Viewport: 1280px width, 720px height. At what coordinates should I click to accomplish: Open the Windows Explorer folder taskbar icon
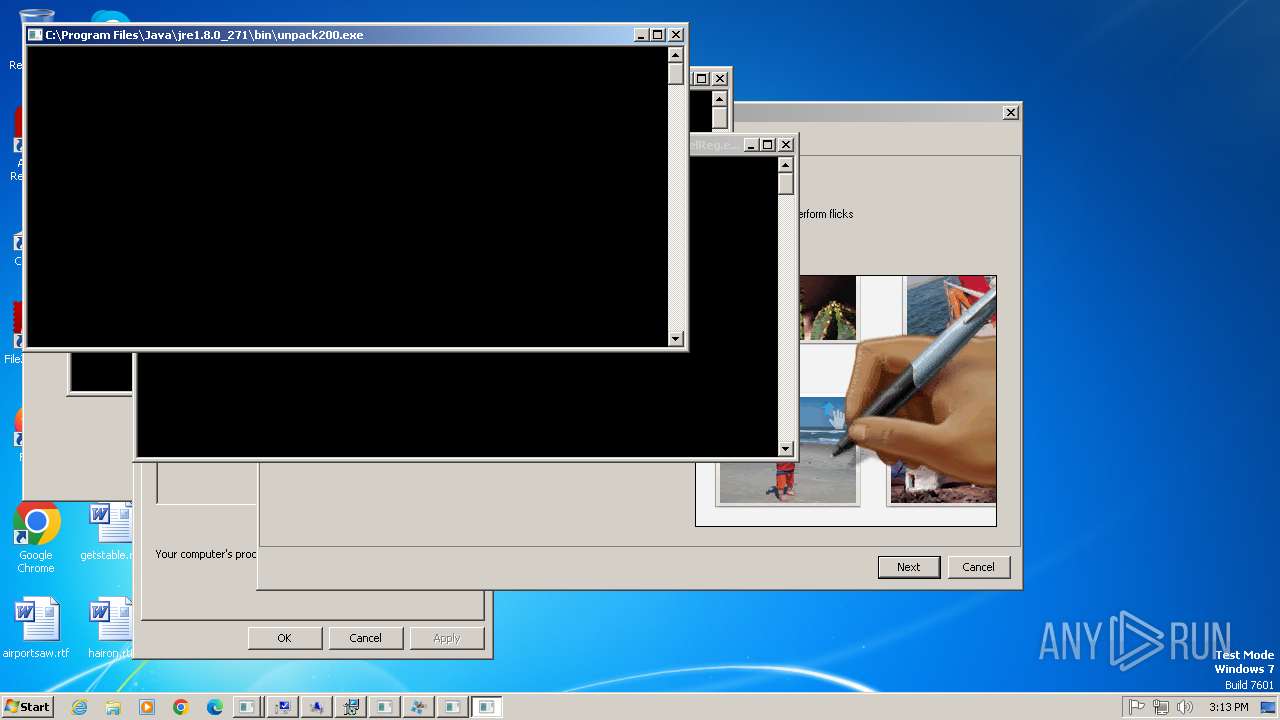tap(113, 707)
